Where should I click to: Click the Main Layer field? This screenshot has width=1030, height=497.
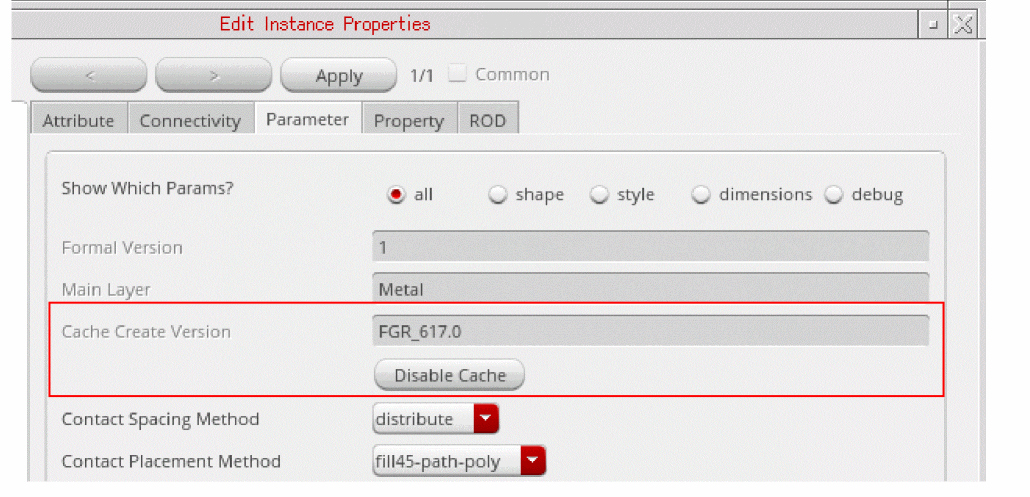click(650, 290)
